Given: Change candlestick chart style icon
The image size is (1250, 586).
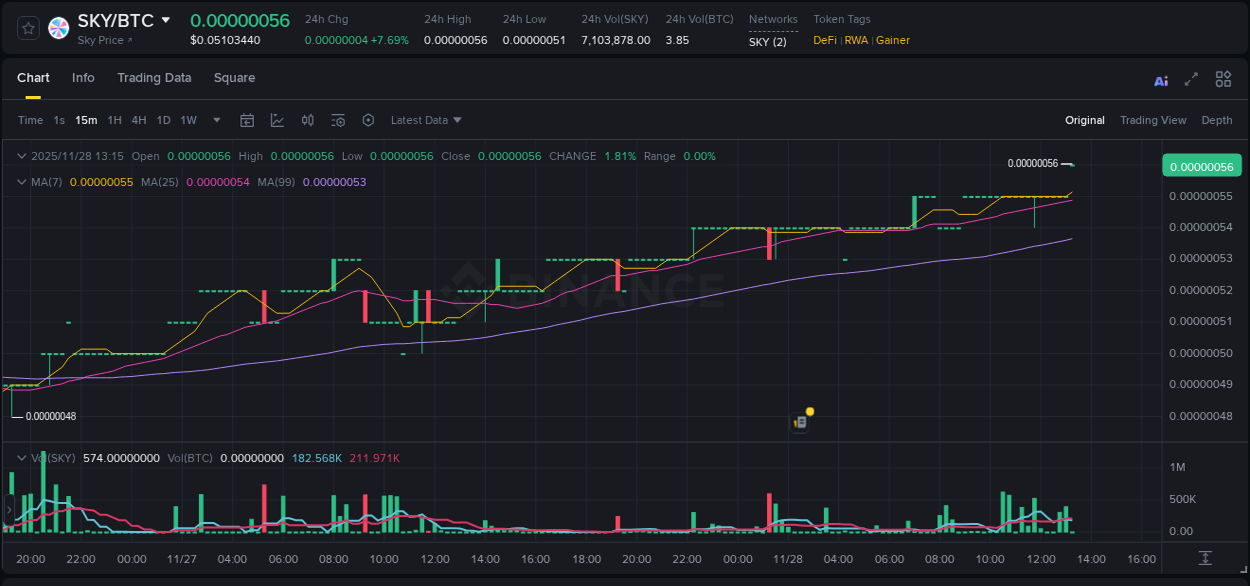Looking at the screenshot, I should pos(308,120).
